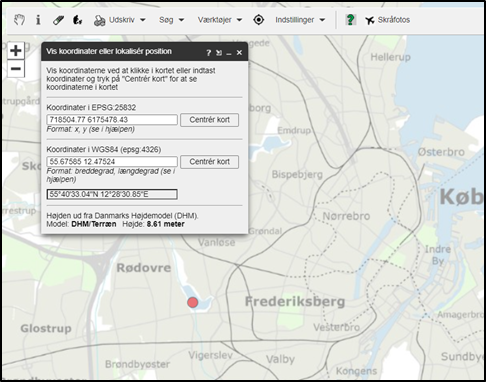Open help in coordinate dialog title bar
Image resolution: width=486 pixels, height=382 pixels.
pyautogui.click(x=208, y=53)
